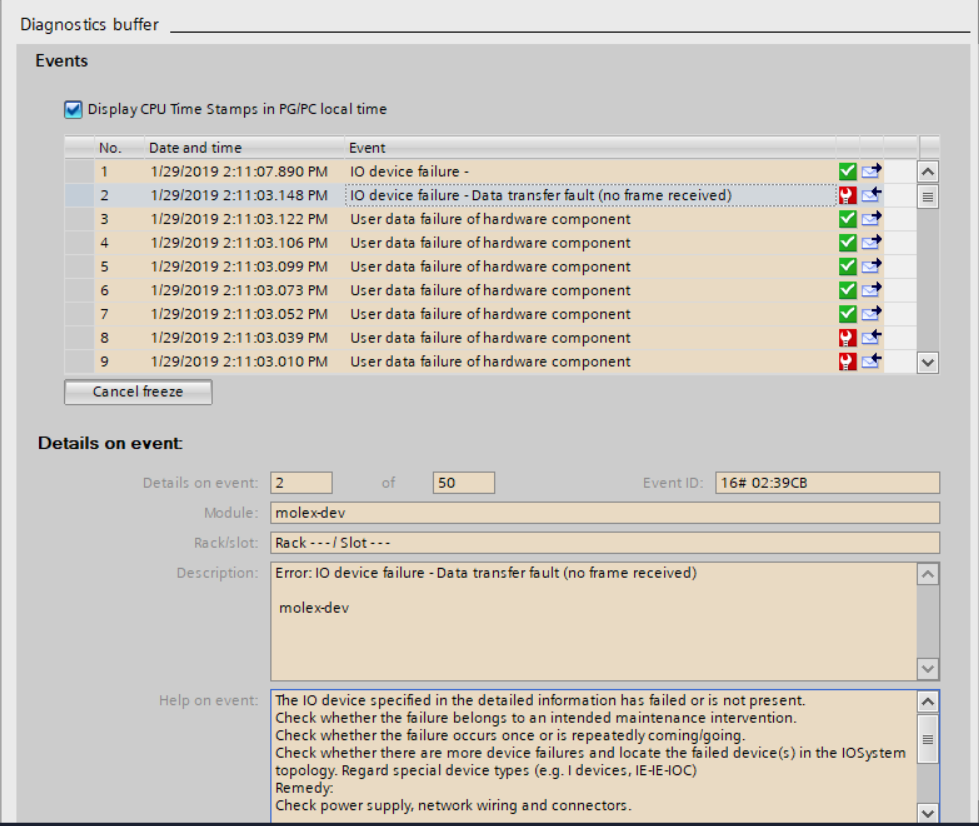Click Module field containing molex-dev
The width and height of the screenshot is (979, 826).
(x=605, y=513)
